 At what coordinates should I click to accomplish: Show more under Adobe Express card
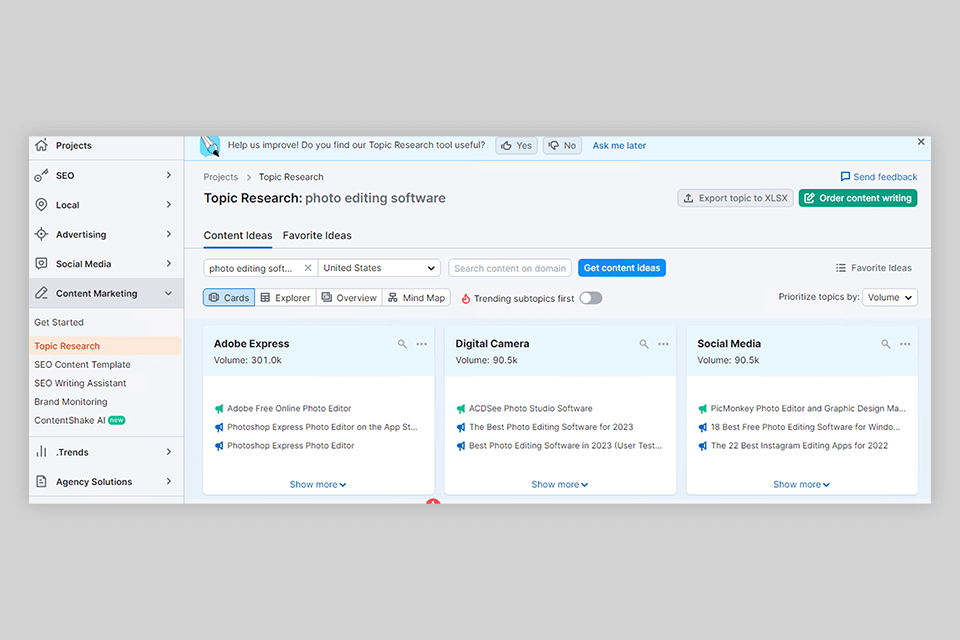[x=318, y=484]
